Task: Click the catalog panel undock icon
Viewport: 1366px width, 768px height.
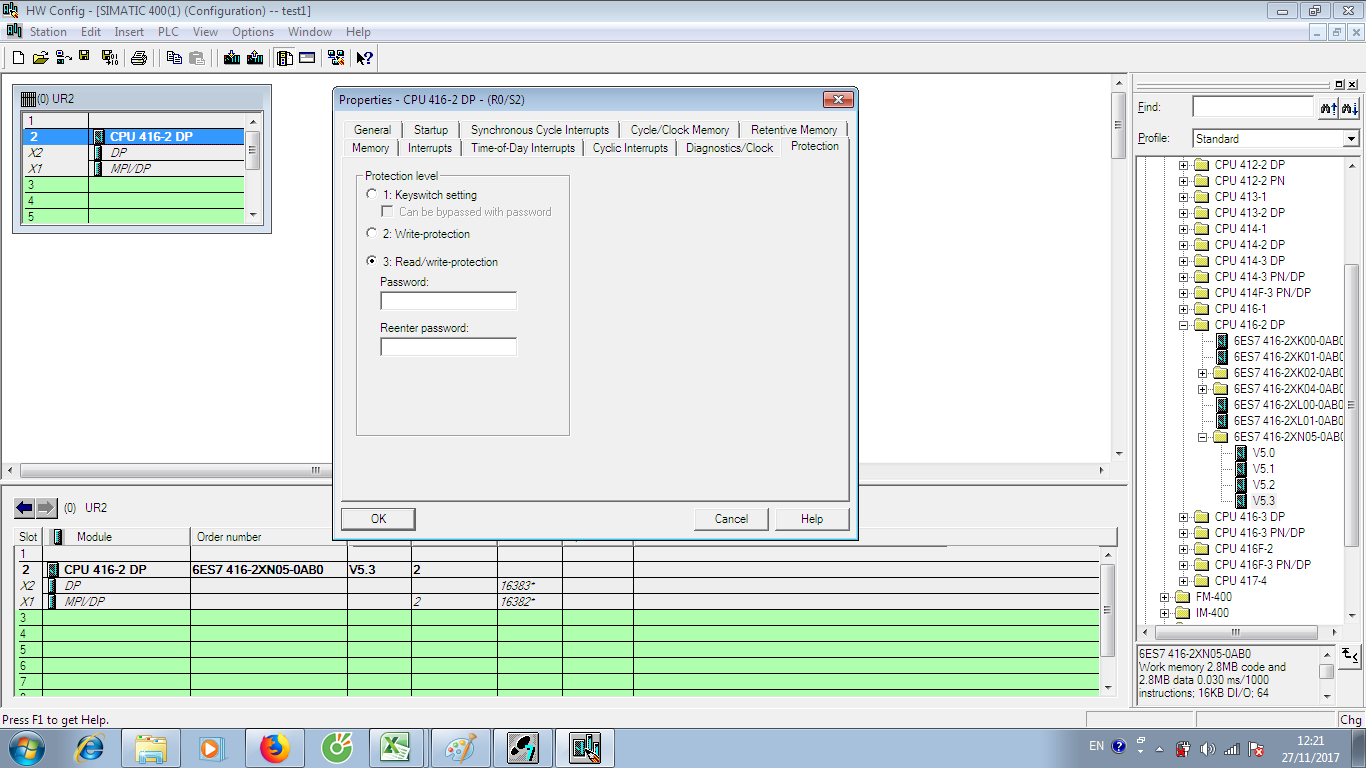Action: pyautogui.click(x=1339, y=84)
